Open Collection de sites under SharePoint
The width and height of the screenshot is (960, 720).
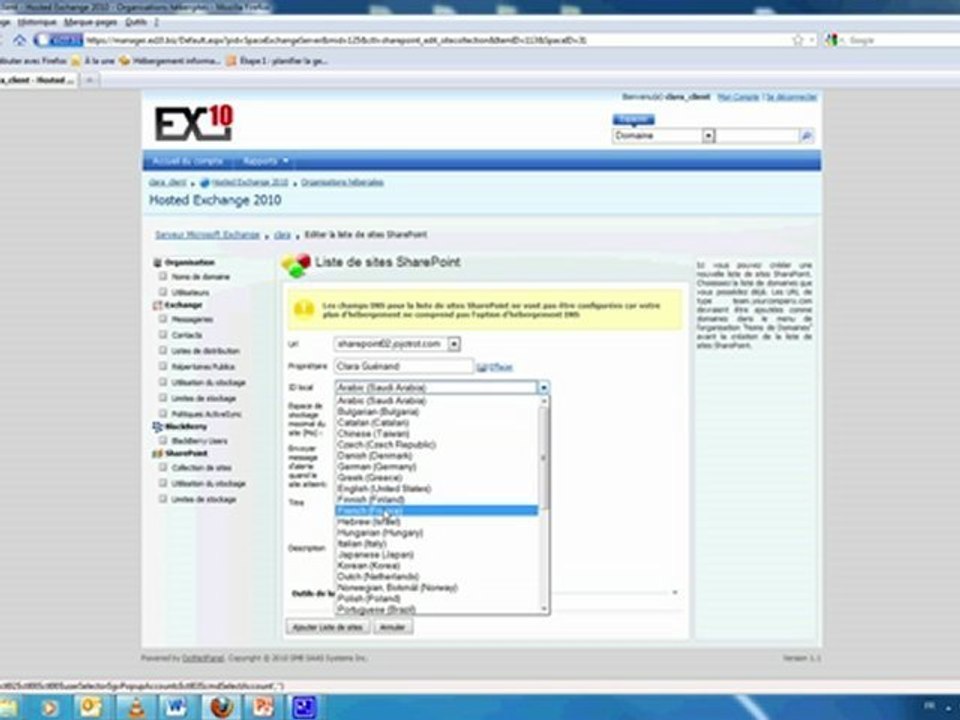tap(201, 468)
